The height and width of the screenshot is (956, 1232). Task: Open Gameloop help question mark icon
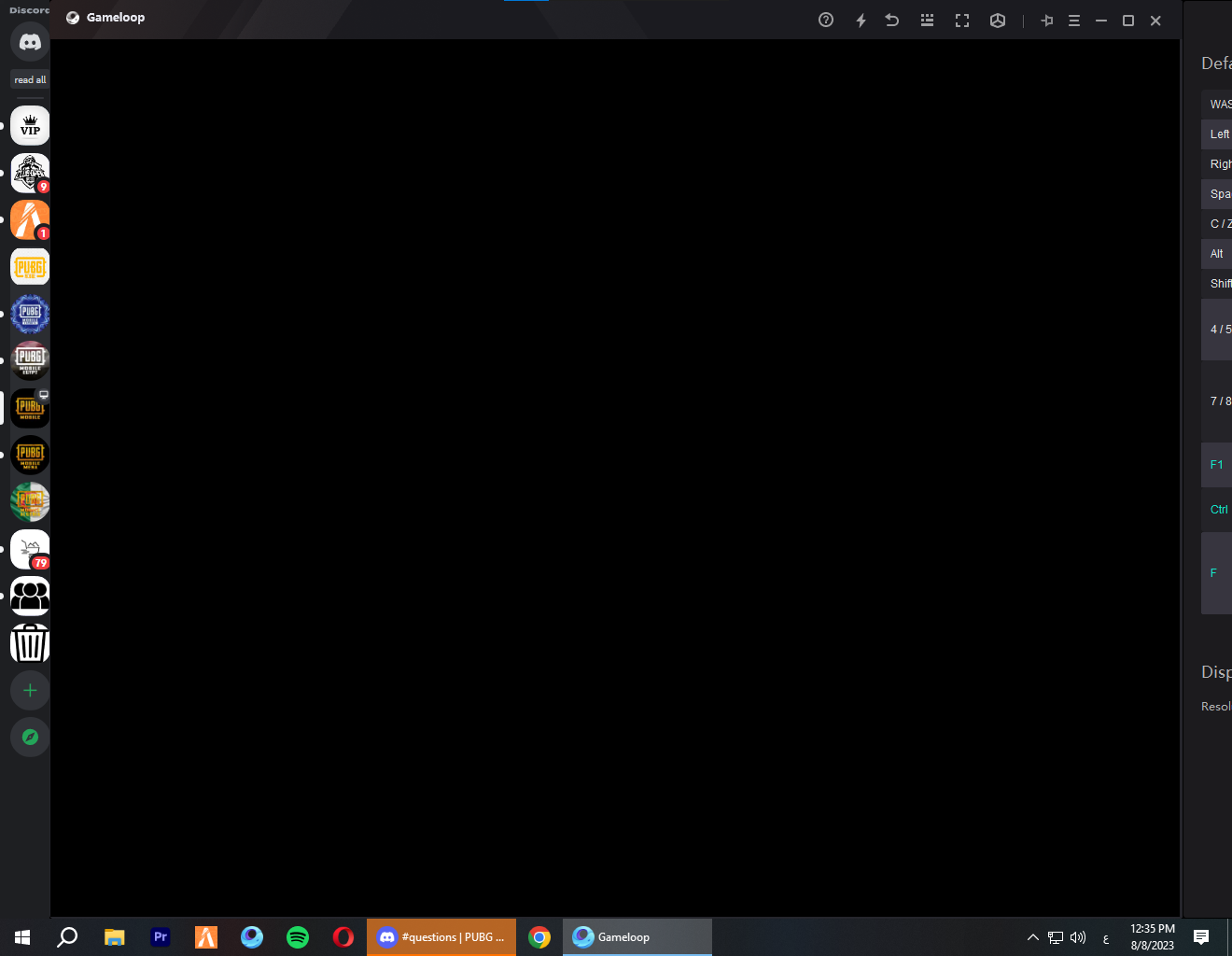pyautogui.click(x=826, y=20)
